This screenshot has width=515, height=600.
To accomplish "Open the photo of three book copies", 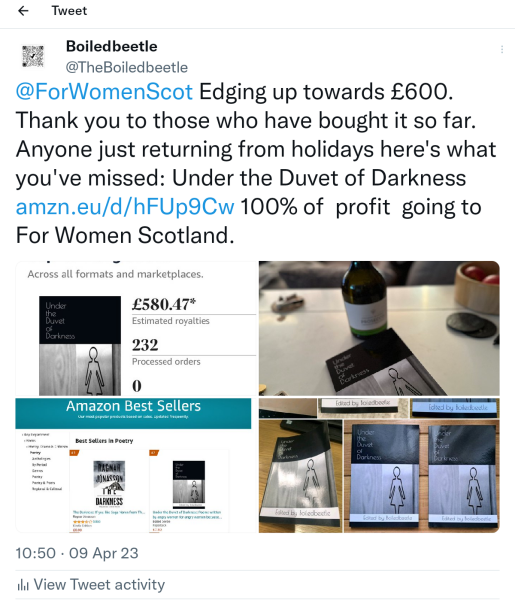I will [379, 465].
